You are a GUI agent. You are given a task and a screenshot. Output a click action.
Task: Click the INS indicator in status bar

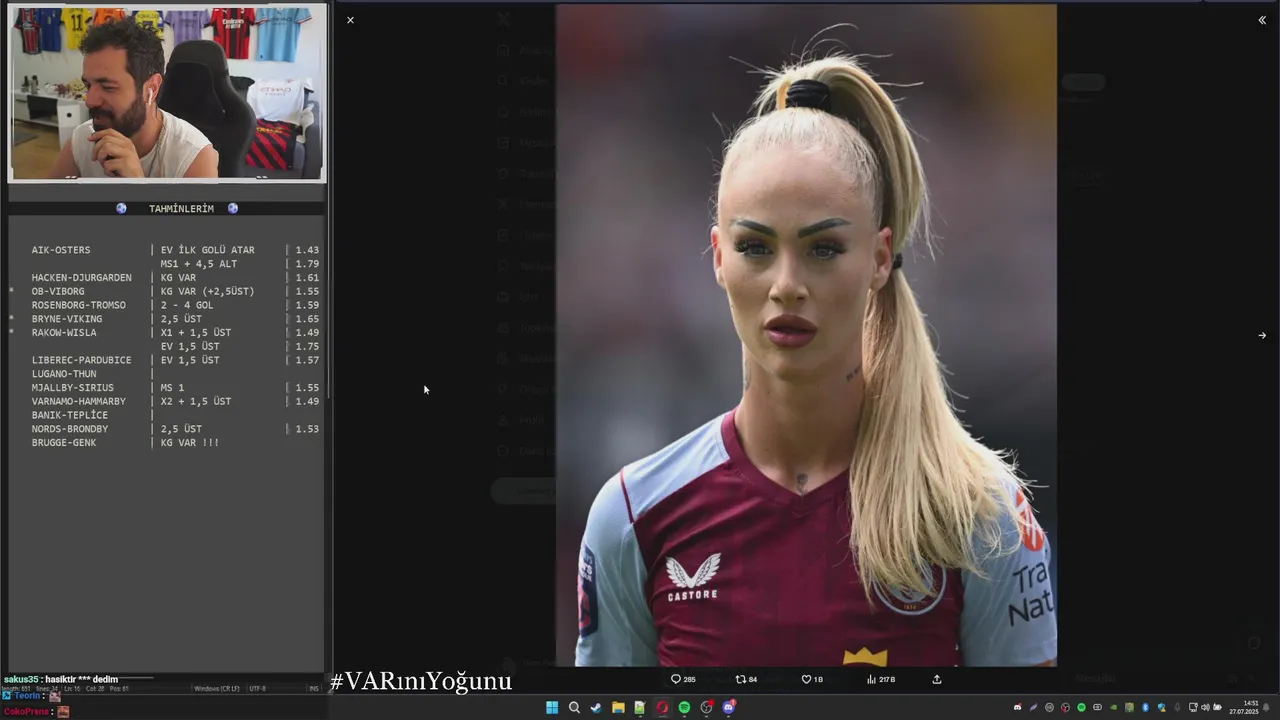click(x=314, y=689)
